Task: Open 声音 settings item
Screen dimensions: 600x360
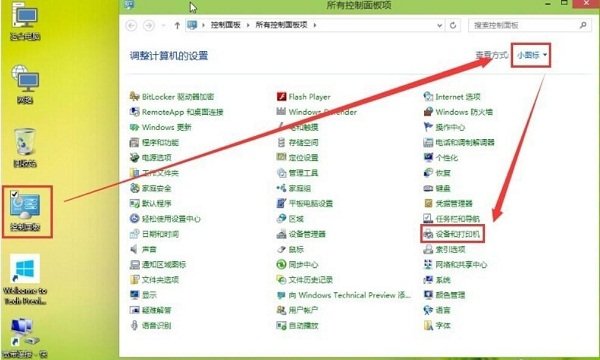Action: pyautogui.click(x=143, y=249)
